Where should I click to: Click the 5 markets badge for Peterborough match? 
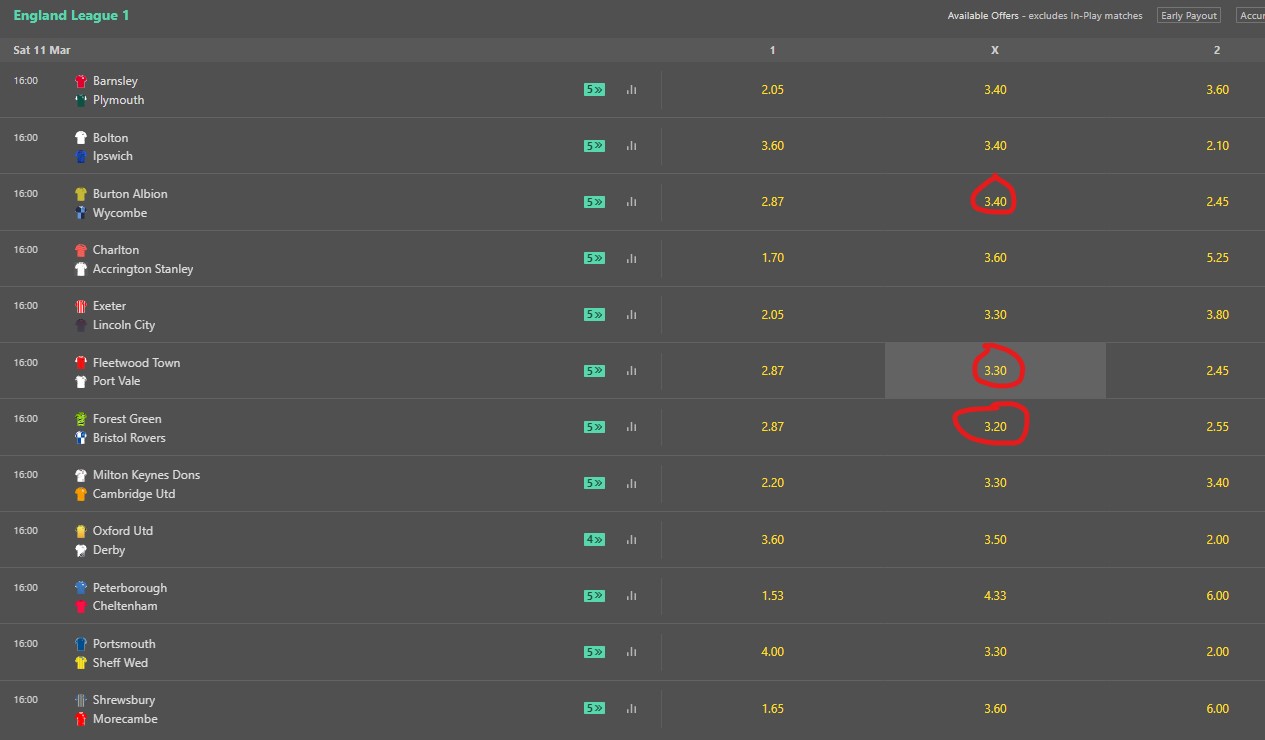594,596
